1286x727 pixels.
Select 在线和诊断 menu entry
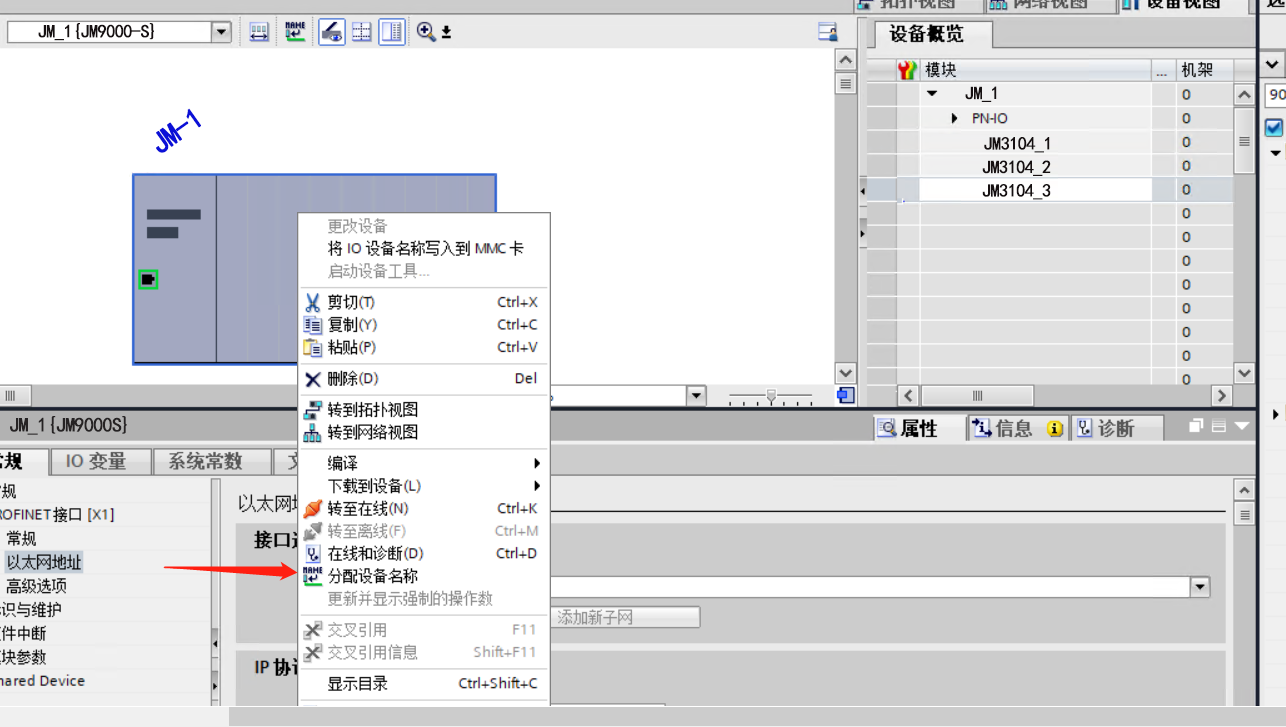[x=424, y=554]
